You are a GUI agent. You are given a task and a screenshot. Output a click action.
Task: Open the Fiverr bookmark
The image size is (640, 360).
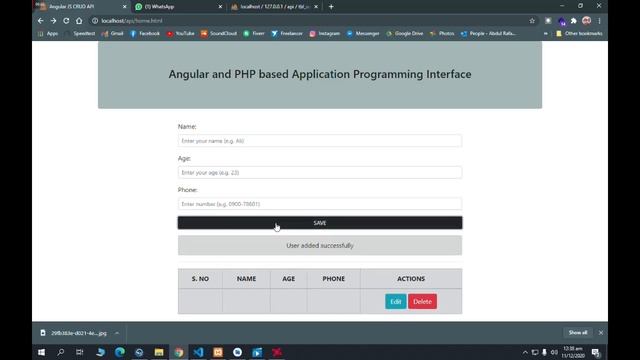254,33
